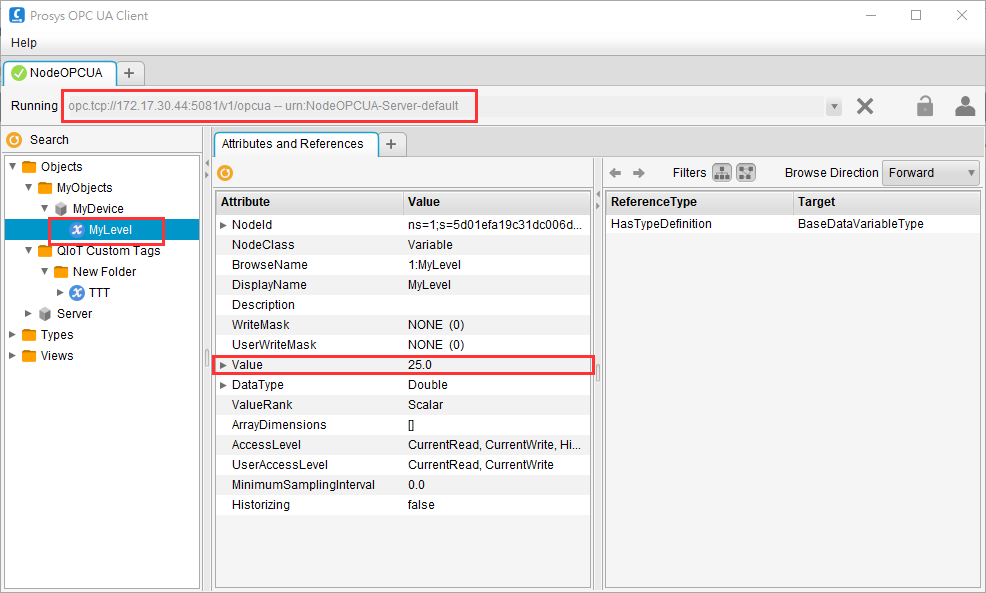Screen dimensions: 986x593
Task: Open the Help menu
Action: click(x=24, y=43)
